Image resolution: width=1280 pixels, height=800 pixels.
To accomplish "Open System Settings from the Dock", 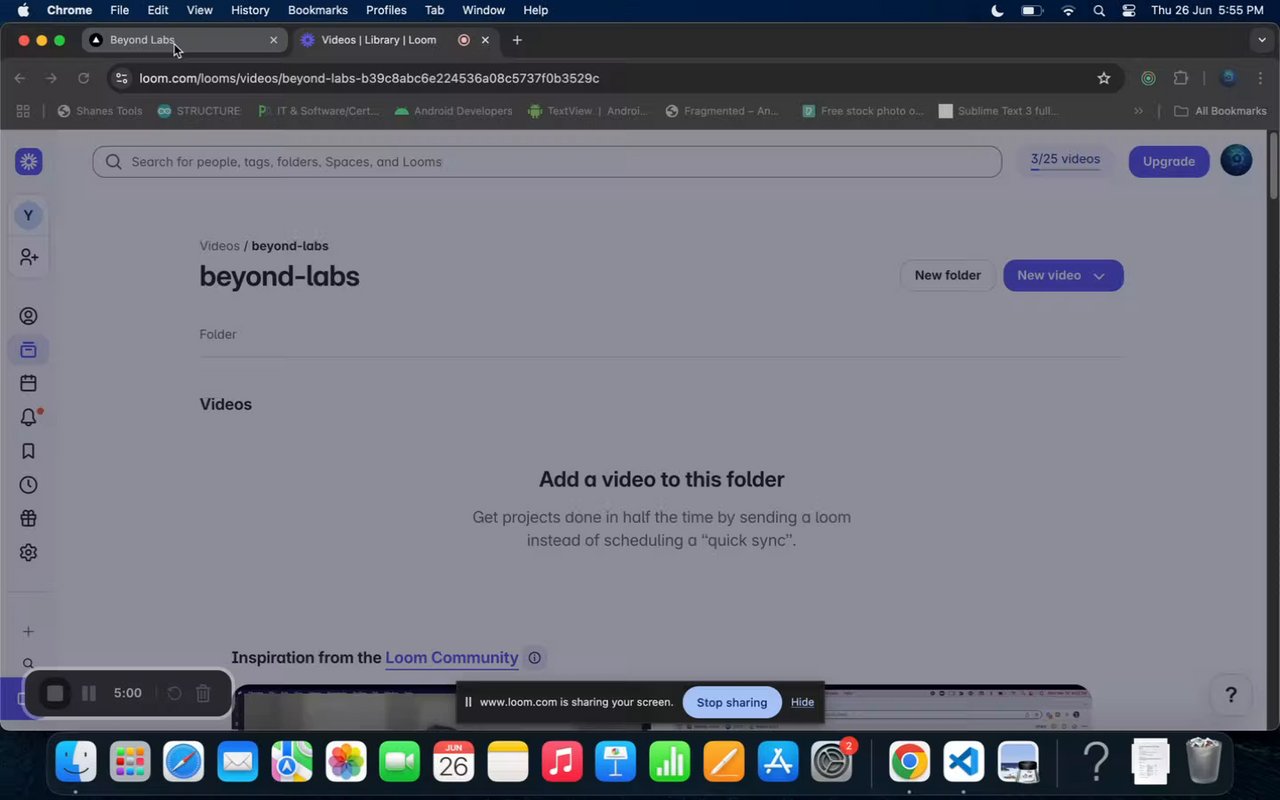I will point(831,762).
